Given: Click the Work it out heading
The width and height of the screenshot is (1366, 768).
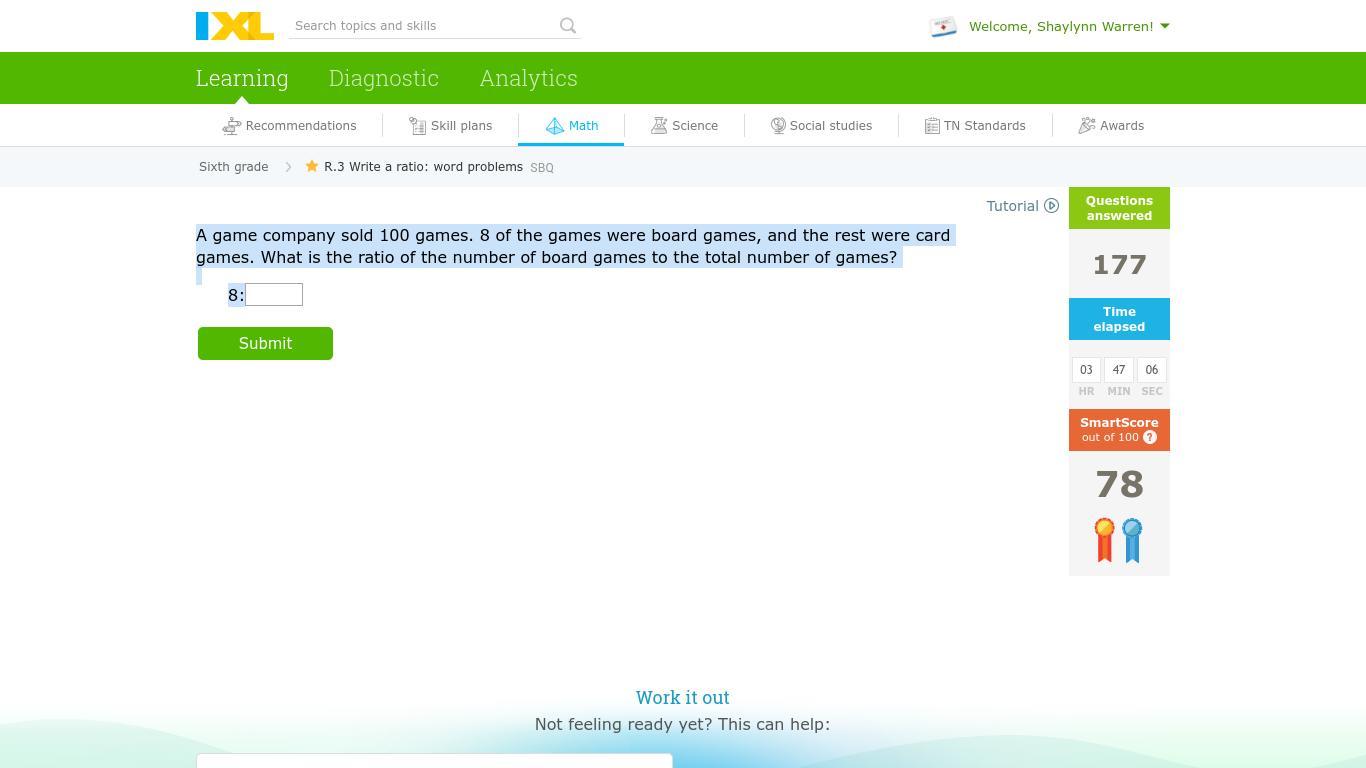Looking at the screenshot, I should [x=683, y=698].
